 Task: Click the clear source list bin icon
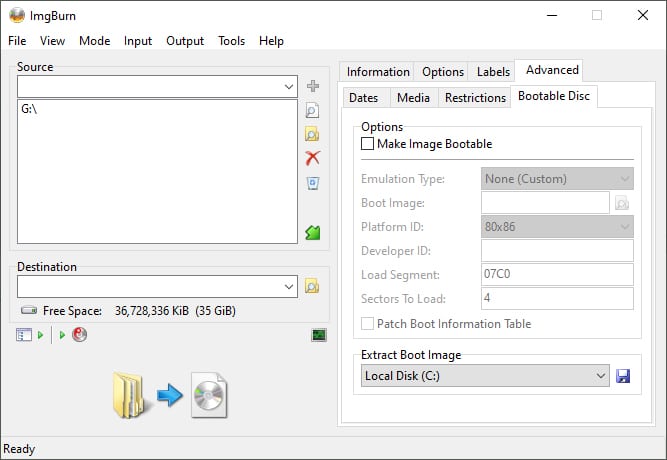click(x=313, y=183)
